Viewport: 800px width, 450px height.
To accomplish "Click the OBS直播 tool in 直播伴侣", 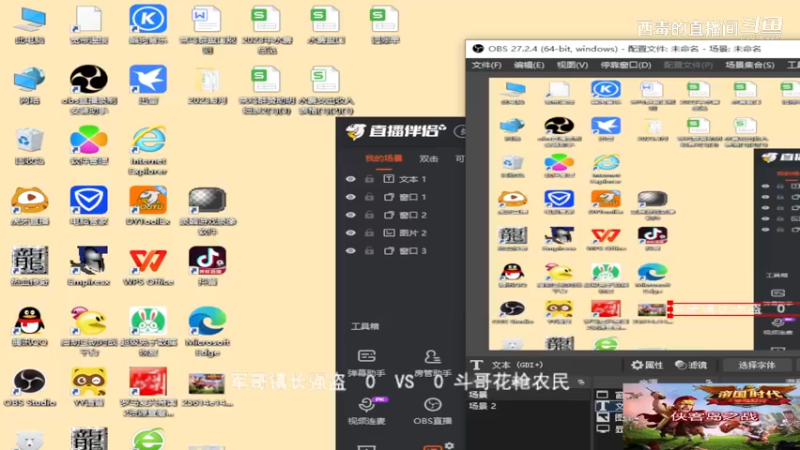I will [x=432, y=411].
